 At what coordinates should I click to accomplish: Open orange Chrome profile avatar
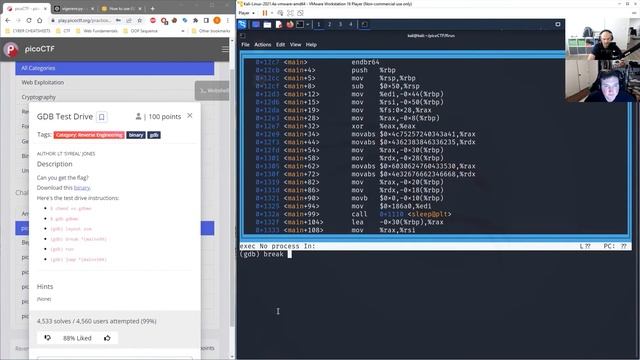(x=217, y=20)
